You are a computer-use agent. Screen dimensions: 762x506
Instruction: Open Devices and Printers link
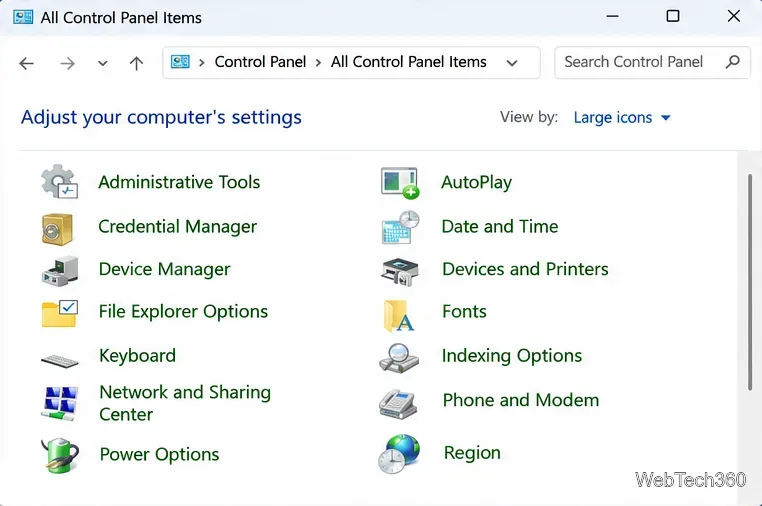(525, 269)
